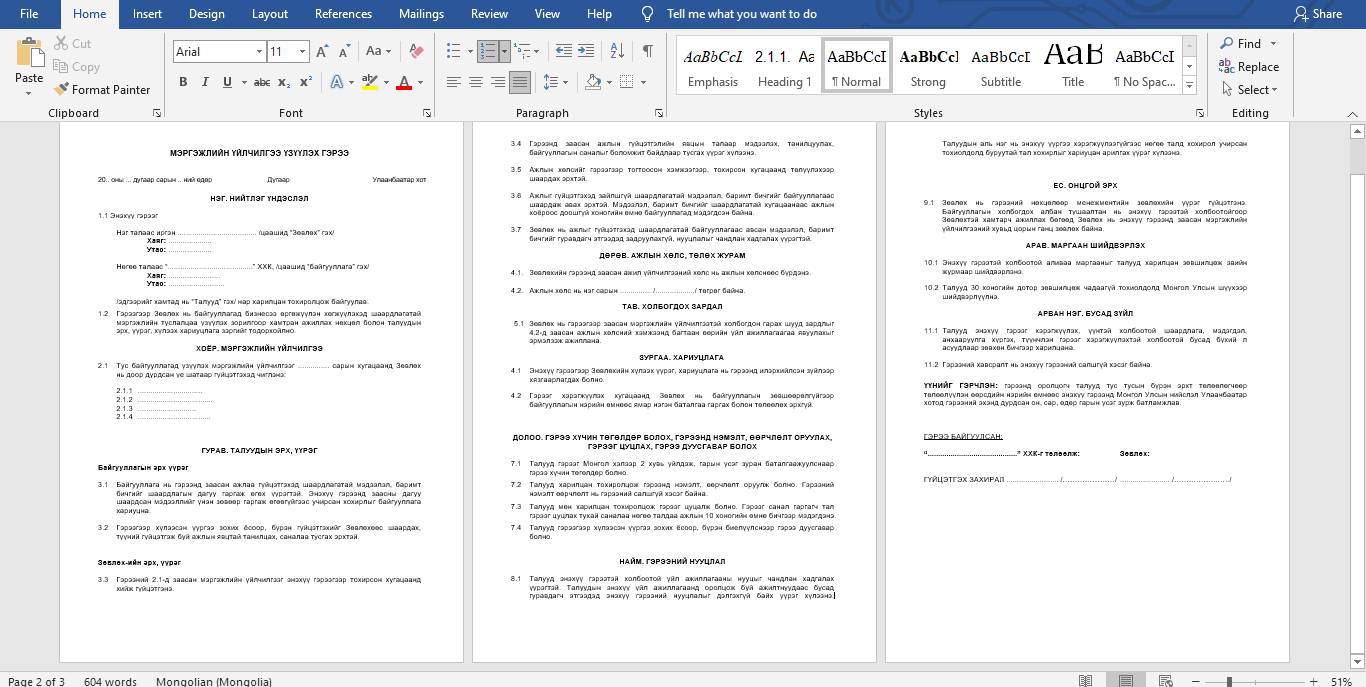
Task: Click the Share button
Action: [1318, 14]
